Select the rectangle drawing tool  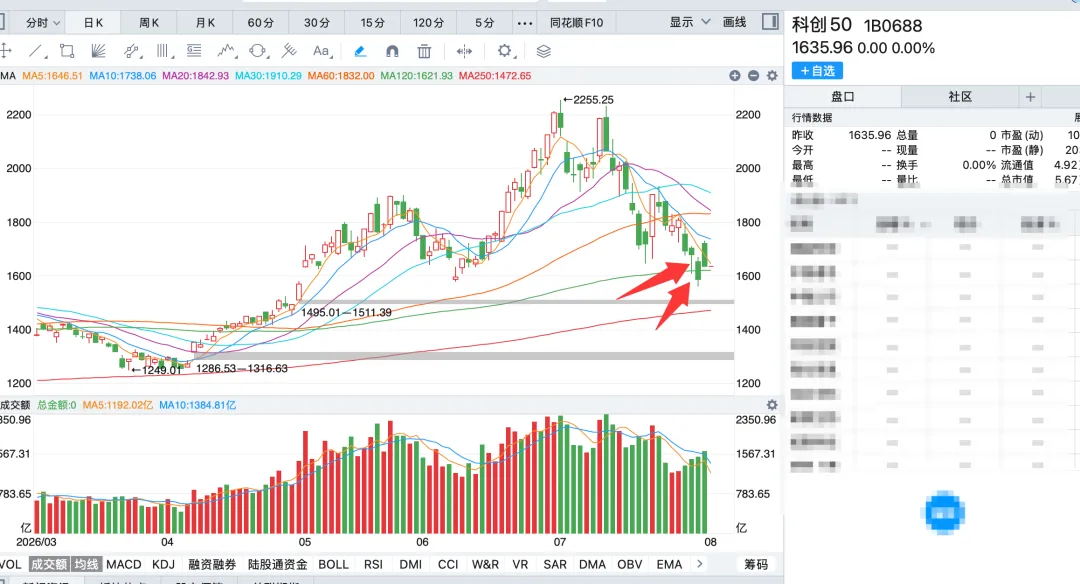(x=68, y=51)
